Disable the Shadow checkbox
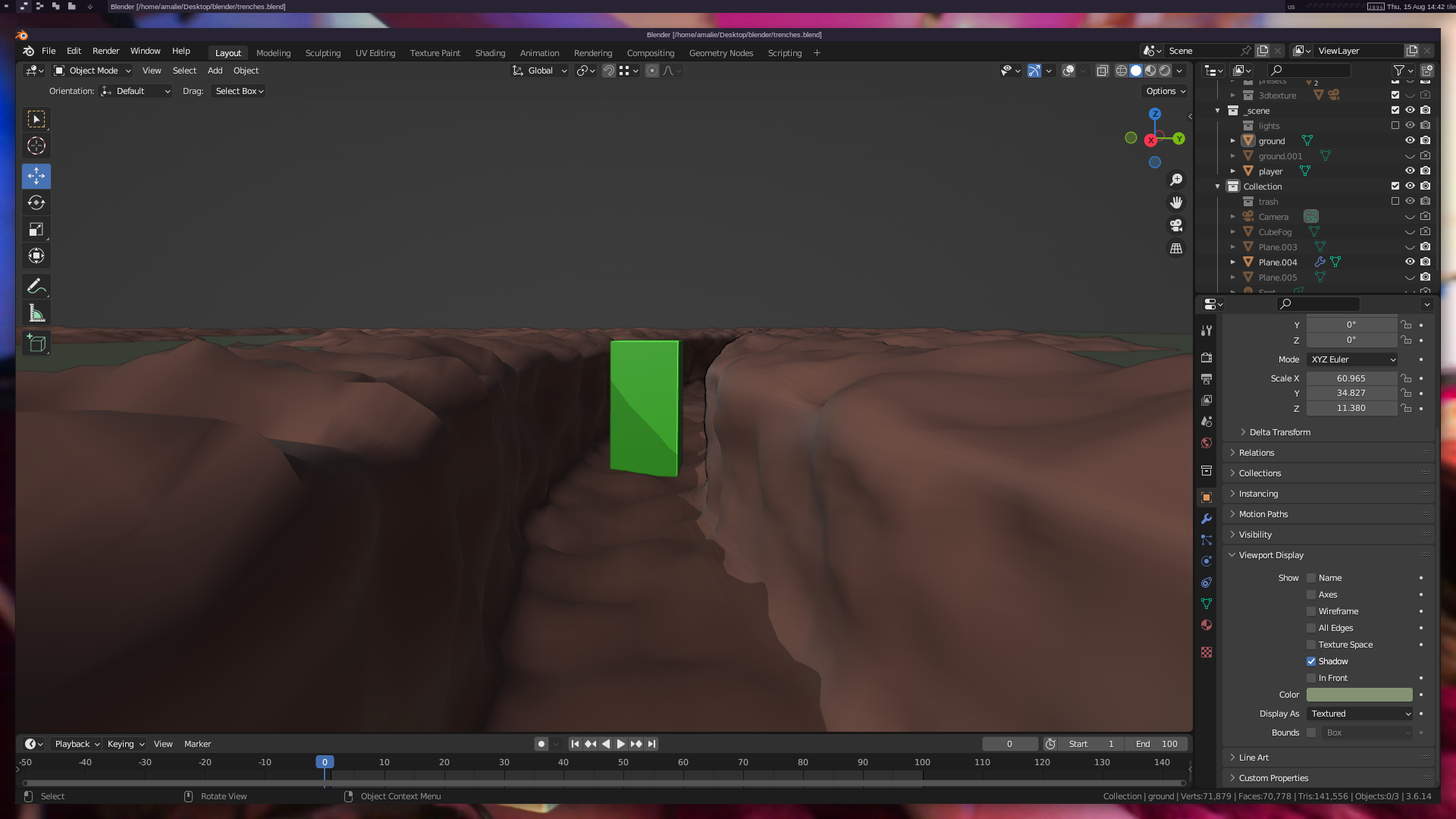Screen dimensions: 1456x819 (x=1311, y=661)
